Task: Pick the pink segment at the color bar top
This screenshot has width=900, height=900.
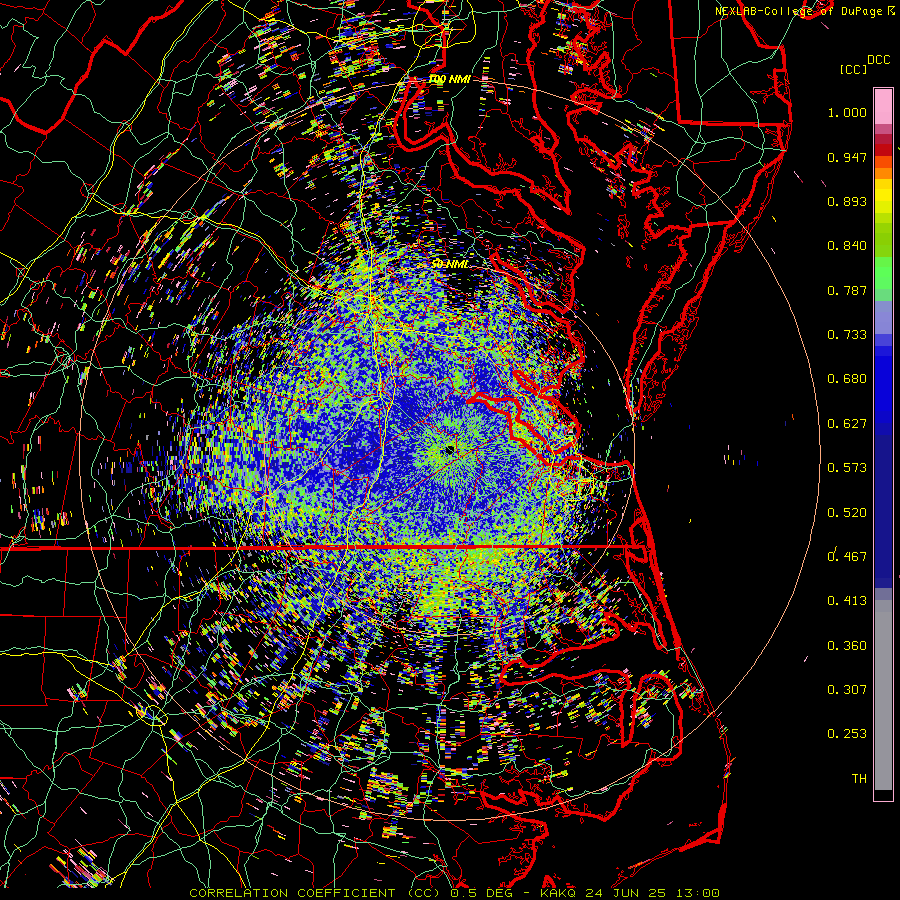Action: 883,106
